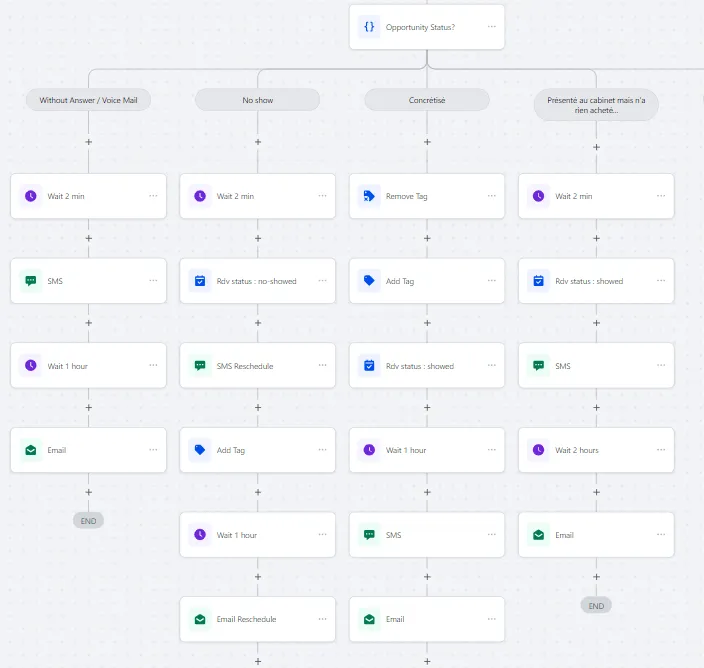Viewport: 704px width, 668px height.
Task: Add a step between SMS Reschedule and Add Tag
Action: click(x=258, y=408)
